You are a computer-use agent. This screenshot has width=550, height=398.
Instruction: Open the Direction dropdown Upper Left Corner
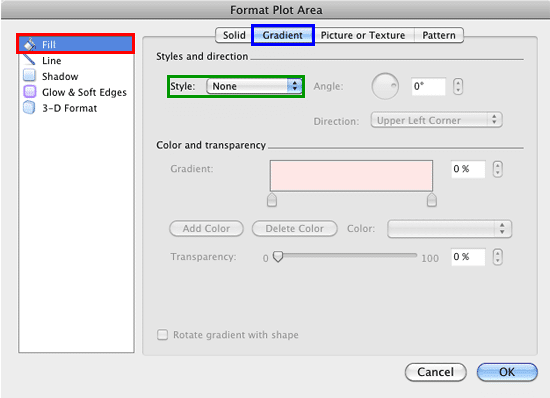[436, 120]
